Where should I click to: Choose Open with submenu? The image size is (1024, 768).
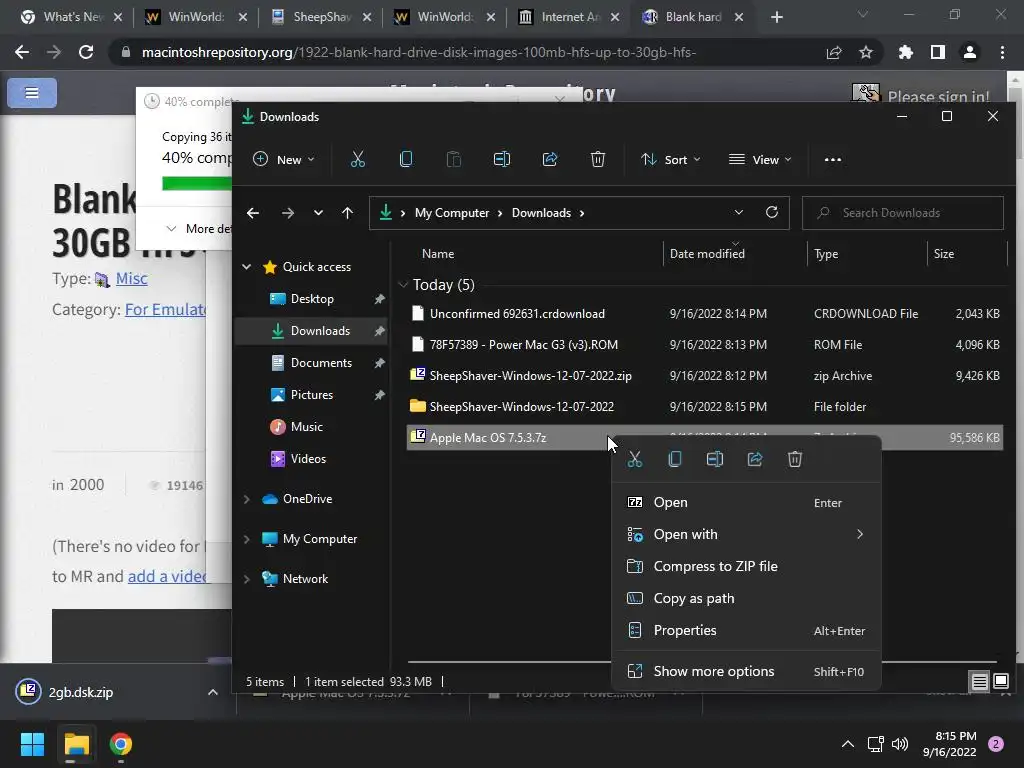(746, 534)
